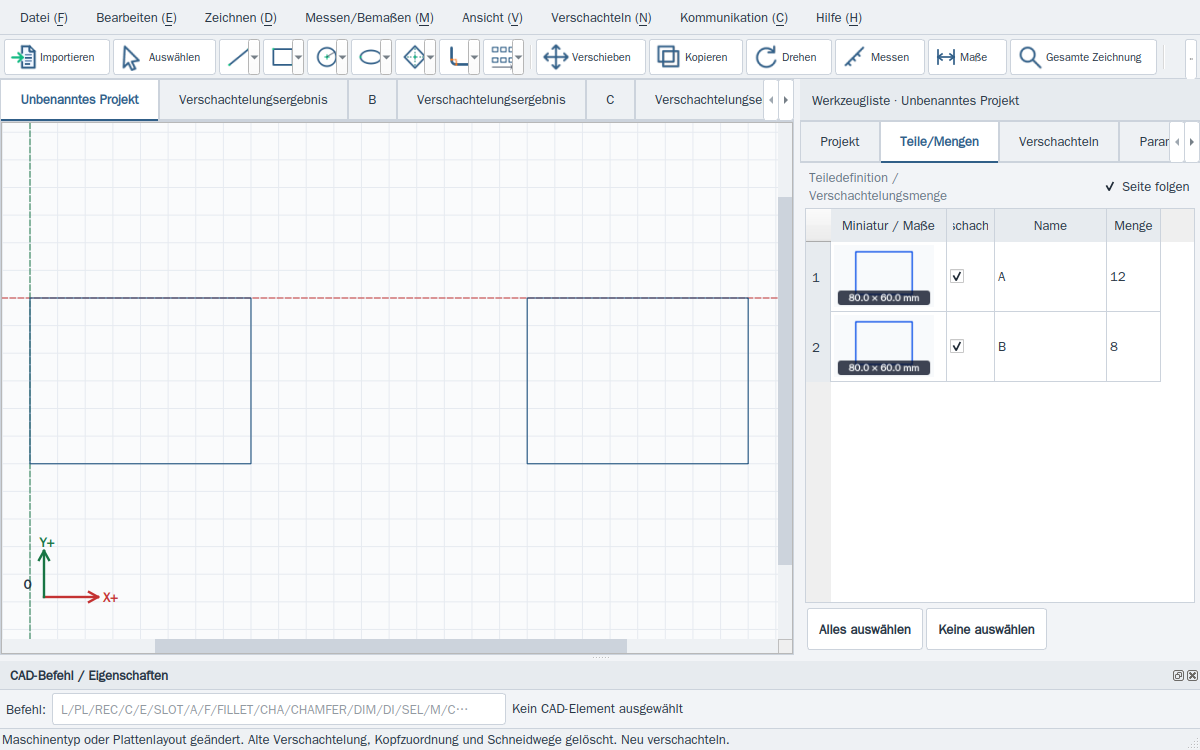Open the Datei menu

[44, 18]
